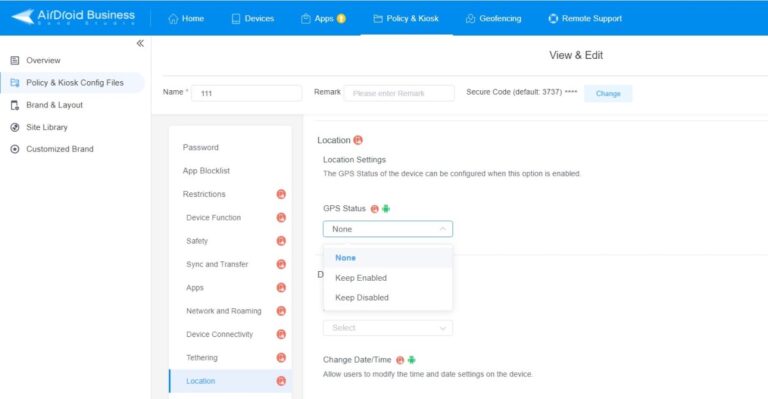Open the Remote Support tab
The width and height of the screenshot is (768, 399).
coord(585,19)
